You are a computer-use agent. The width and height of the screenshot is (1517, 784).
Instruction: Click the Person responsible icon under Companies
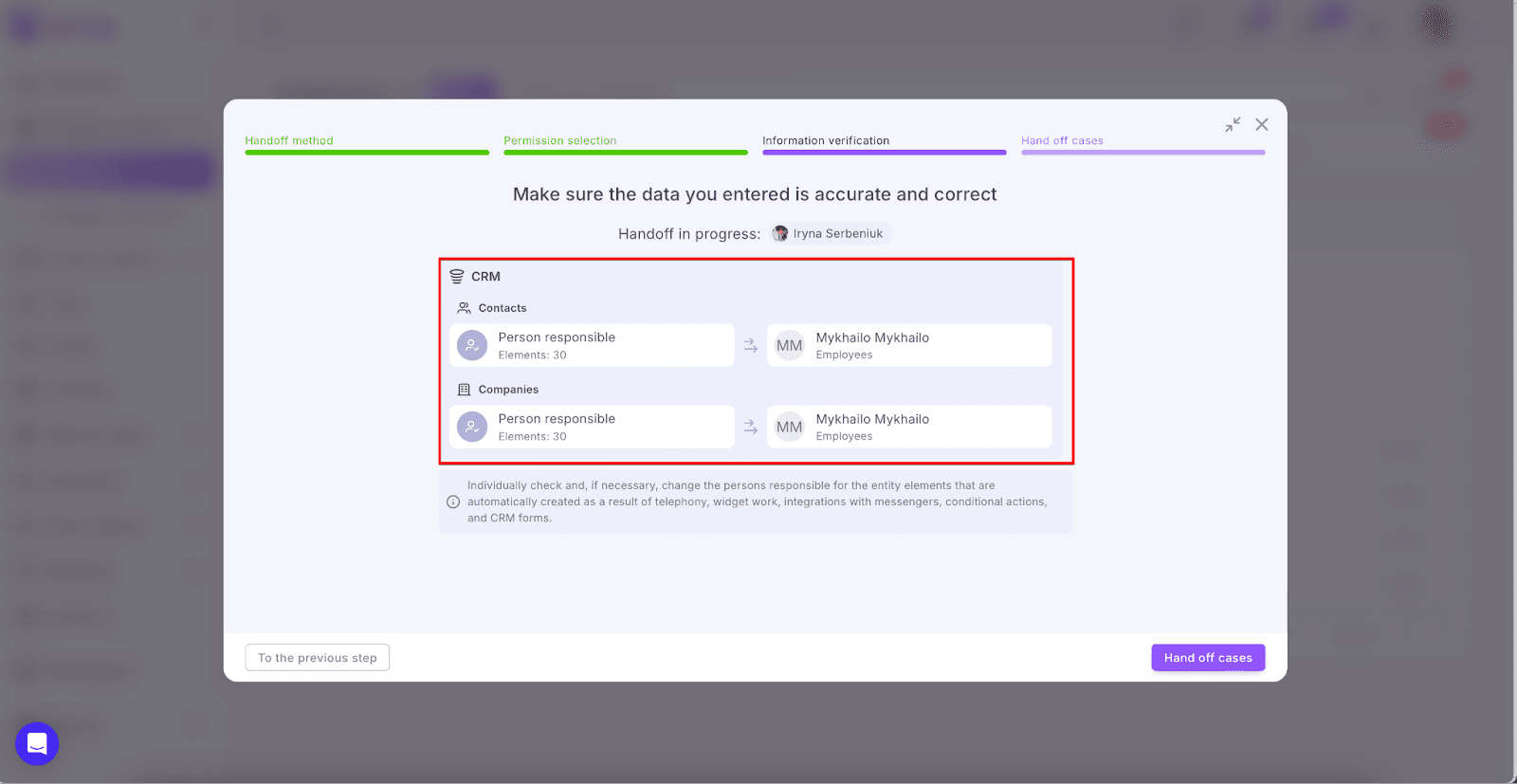472,428
